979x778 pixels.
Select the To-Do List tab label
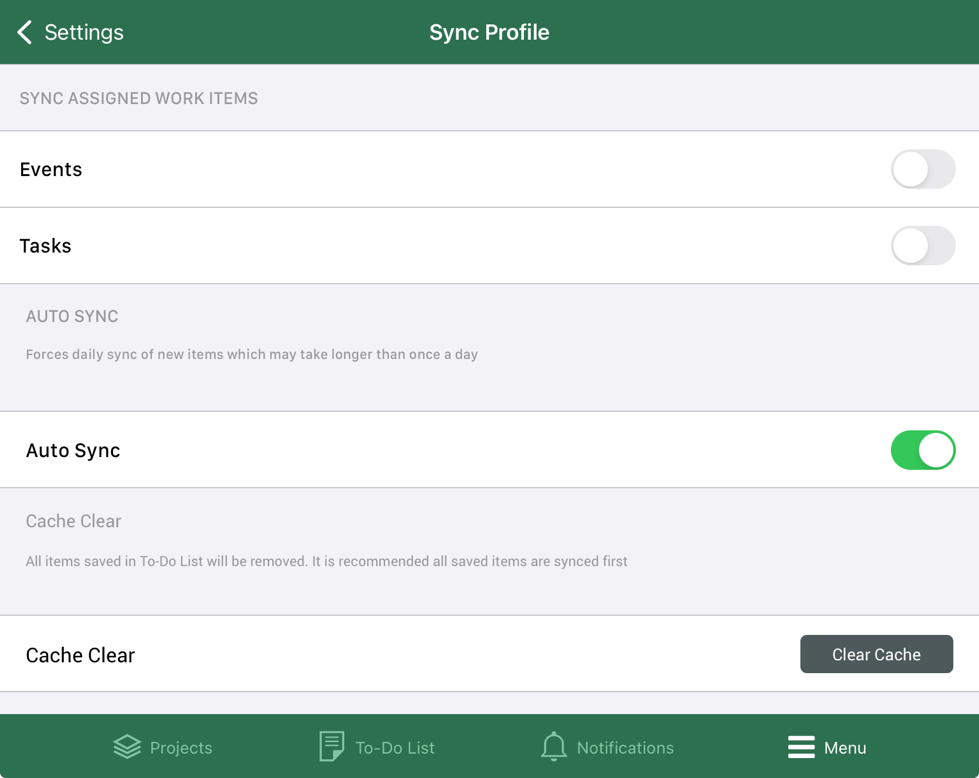coord(395,748)
